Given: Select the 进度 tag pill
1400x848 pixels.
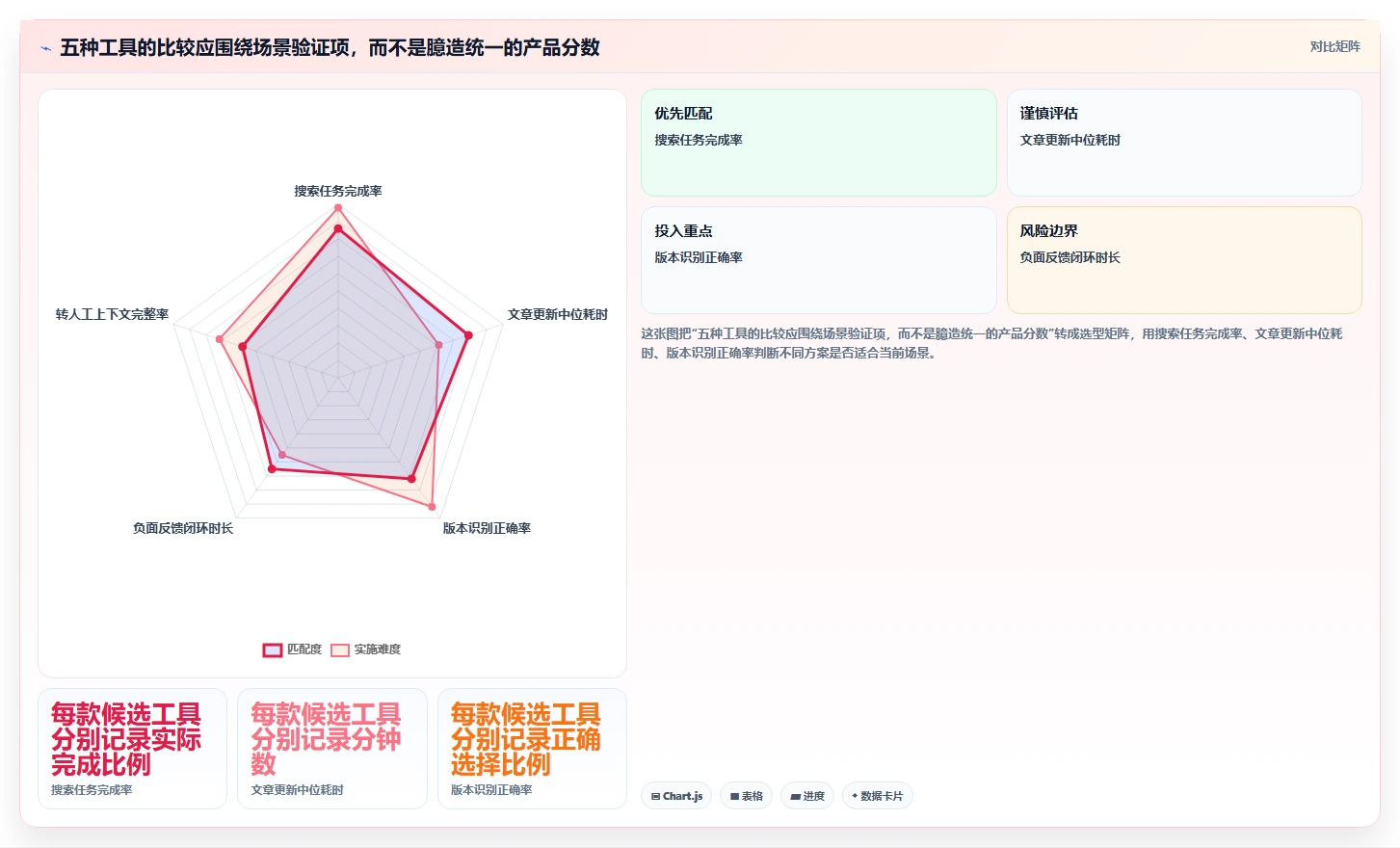Looking at the screenshot, I should 807,796.
